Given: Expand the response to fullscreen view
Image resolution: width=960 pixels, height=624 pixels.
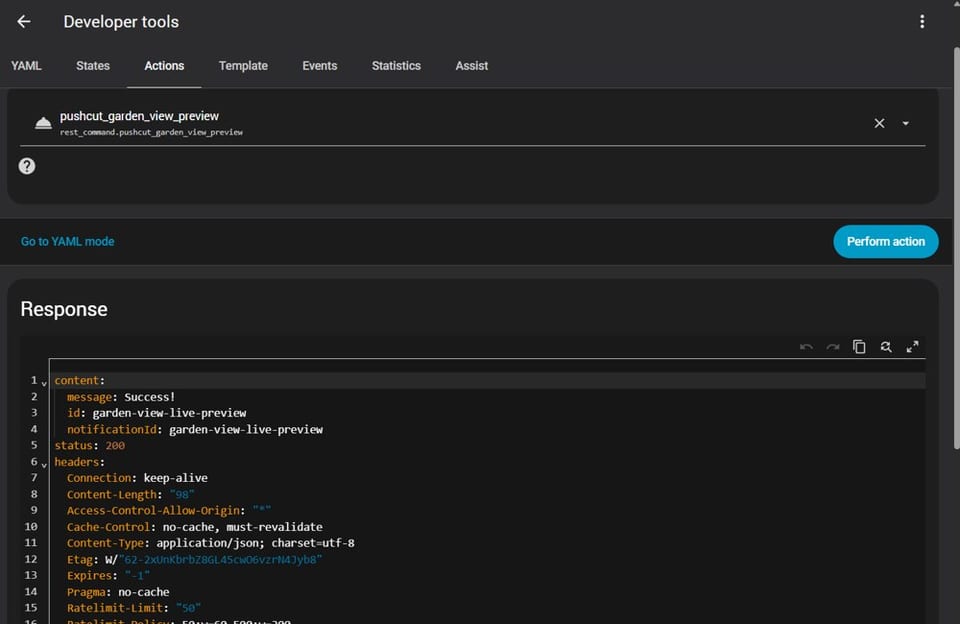Looking at the screenshot, I should coord(913,346).
